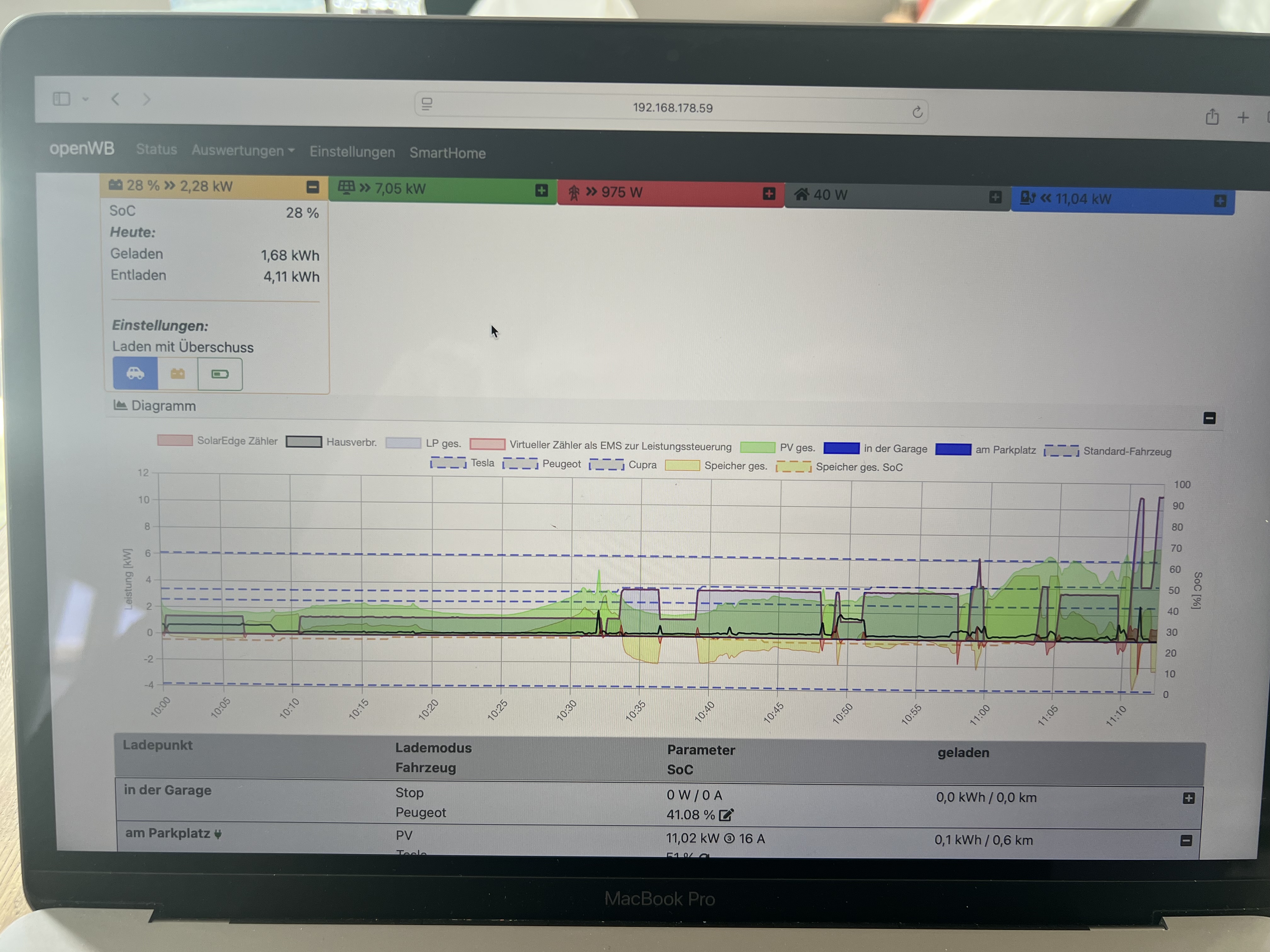Click the edit SoC pencil icon
Image resolution: width=1270 pixels, height=952 pixels.
tap(726, 815)
